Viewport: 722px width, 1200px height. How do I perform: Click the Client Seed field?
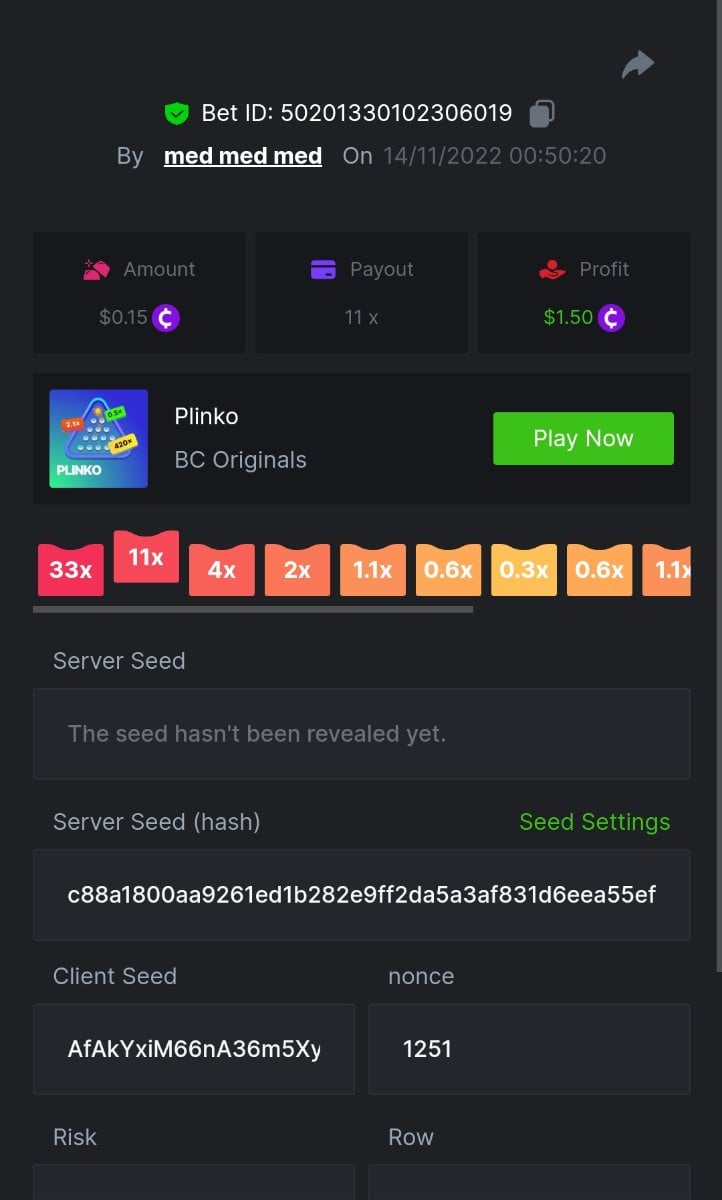tap(194, 1049)
